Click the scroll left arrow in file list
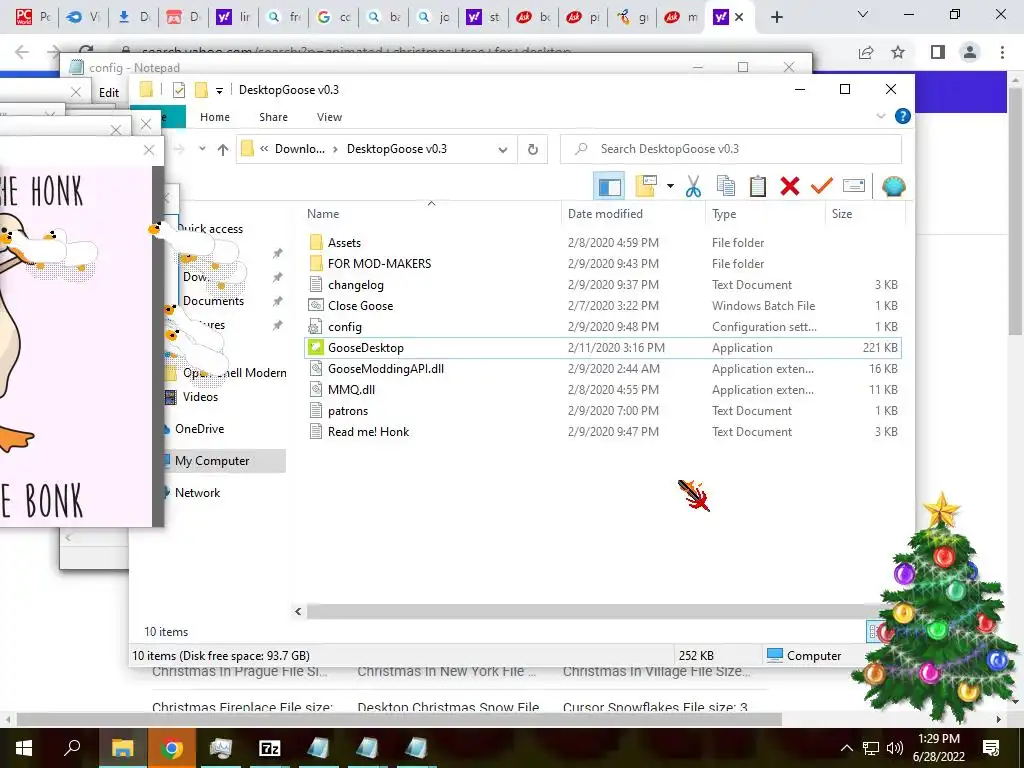The width and height of the screenshot is (1024, 768). point(298,612)
